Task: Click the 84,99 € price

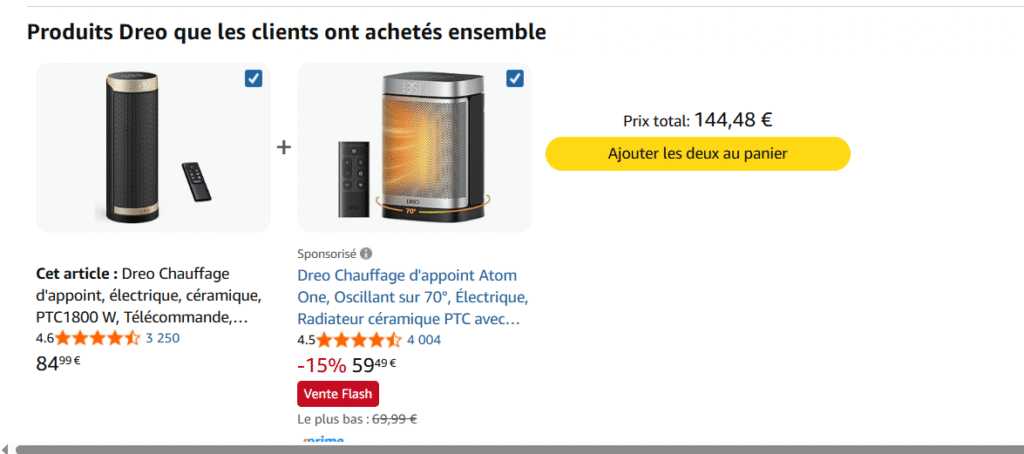Action: [x=58, y=363]
